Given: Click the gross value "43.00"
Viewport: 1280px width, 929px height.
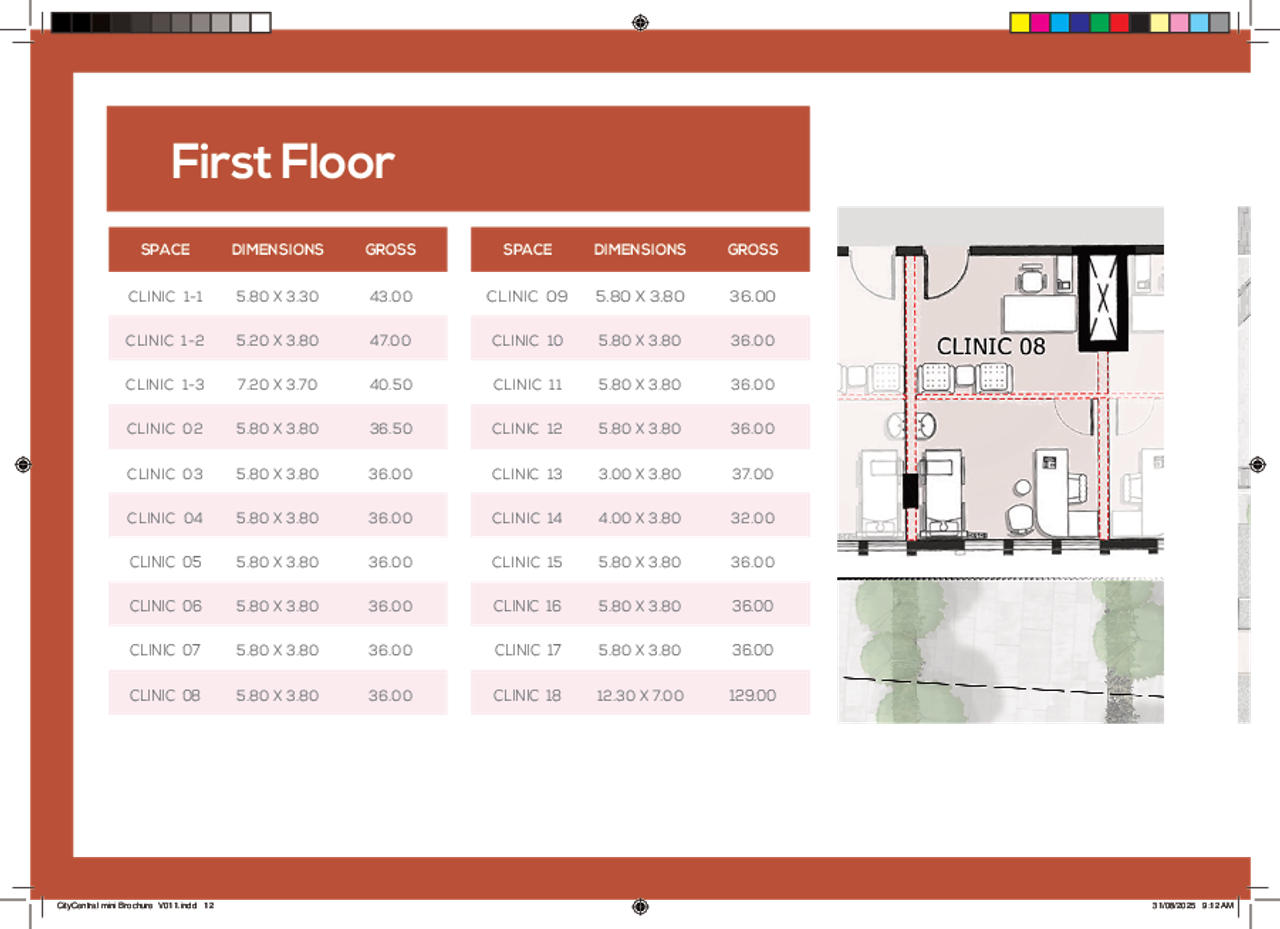Looking at the screenshot, I should pyautogui.click(x=390, y=297).
